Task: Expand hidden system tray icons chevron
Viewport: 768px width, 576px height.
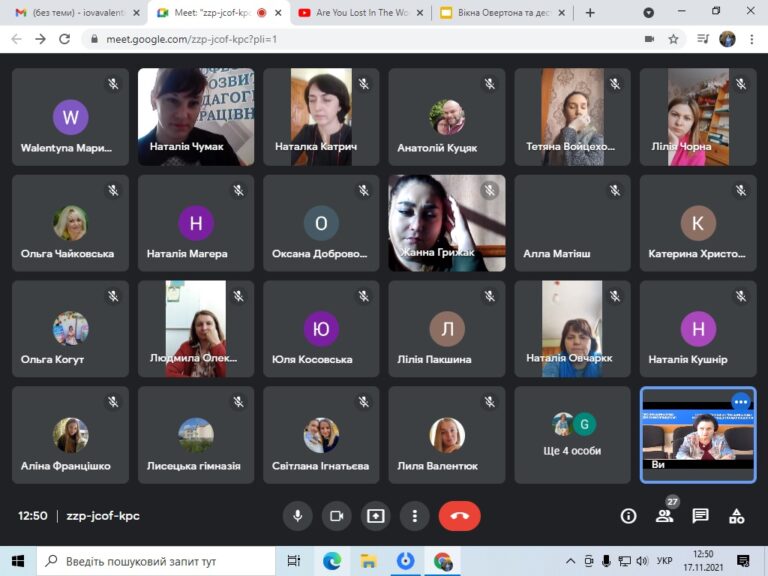Action: click(x=570, y=561)
